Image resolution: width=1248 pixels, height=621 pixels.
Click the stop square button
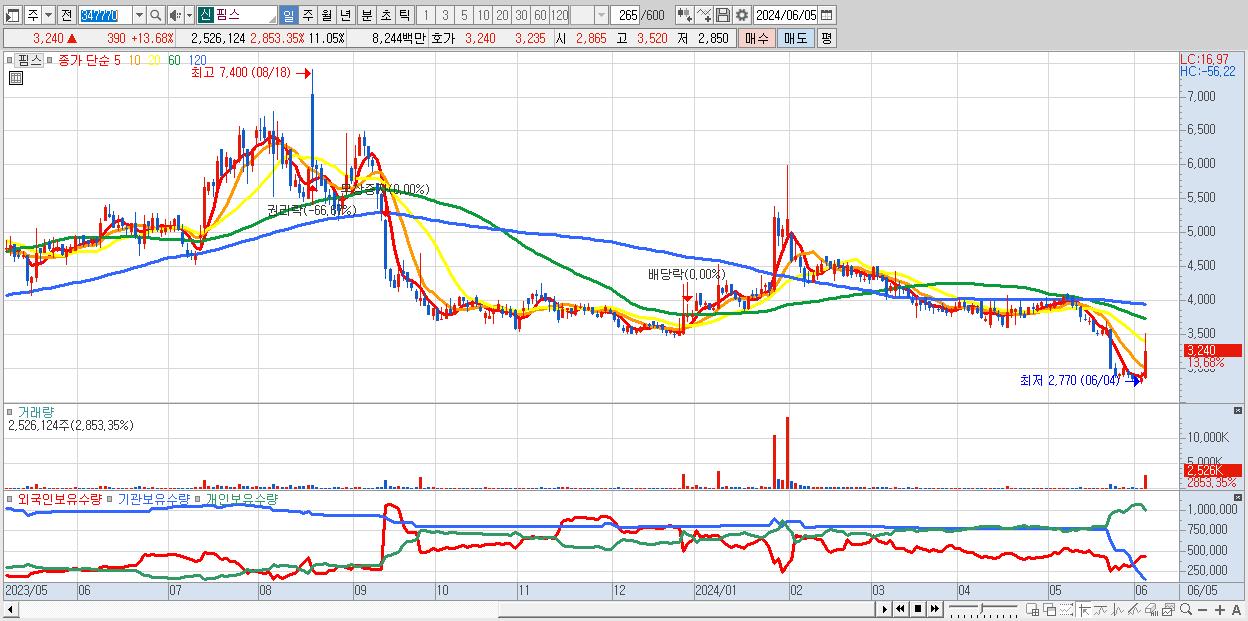tap(918, 609)
